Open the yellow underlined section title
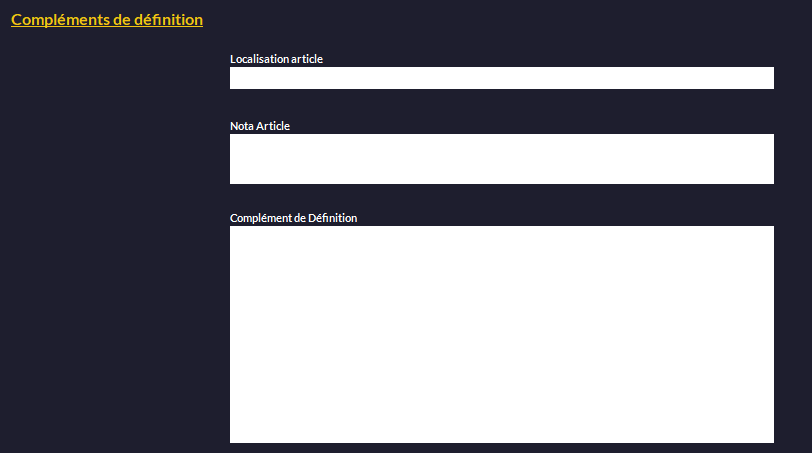This screenshot has height=453, width=812. tap(107, 20)
